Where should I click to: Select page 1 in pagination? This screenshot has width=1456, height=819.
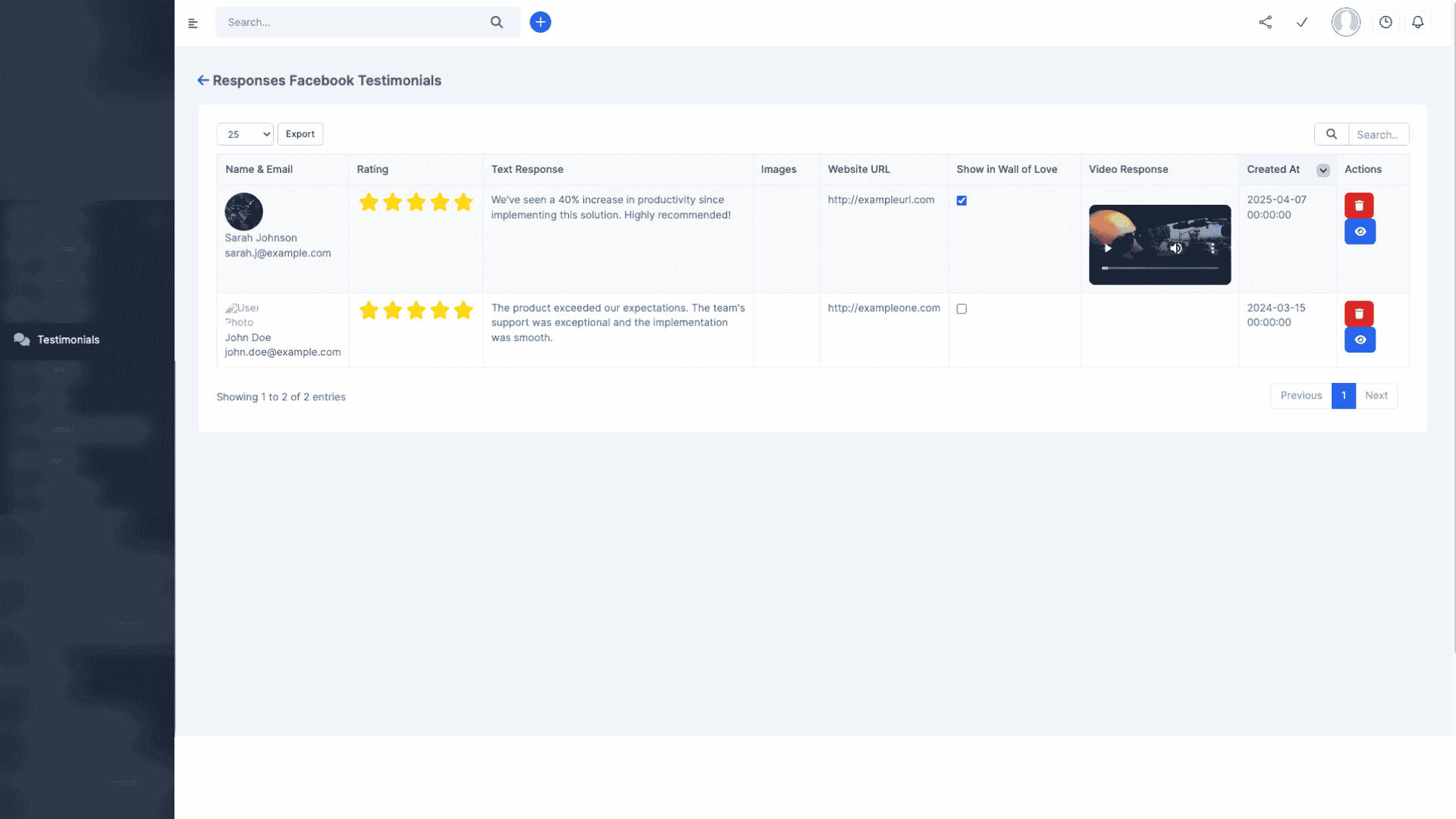pos(1343,396)
